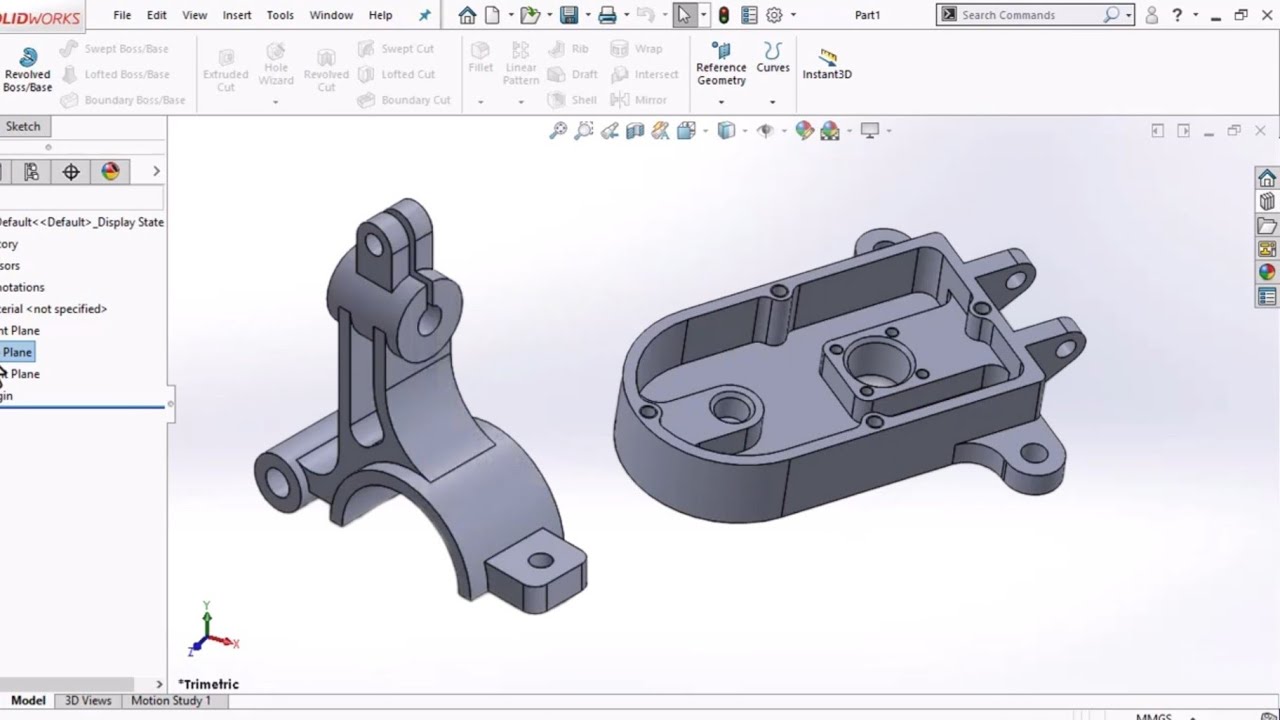
Task: Open the View menu
Action: pos(195,15)
